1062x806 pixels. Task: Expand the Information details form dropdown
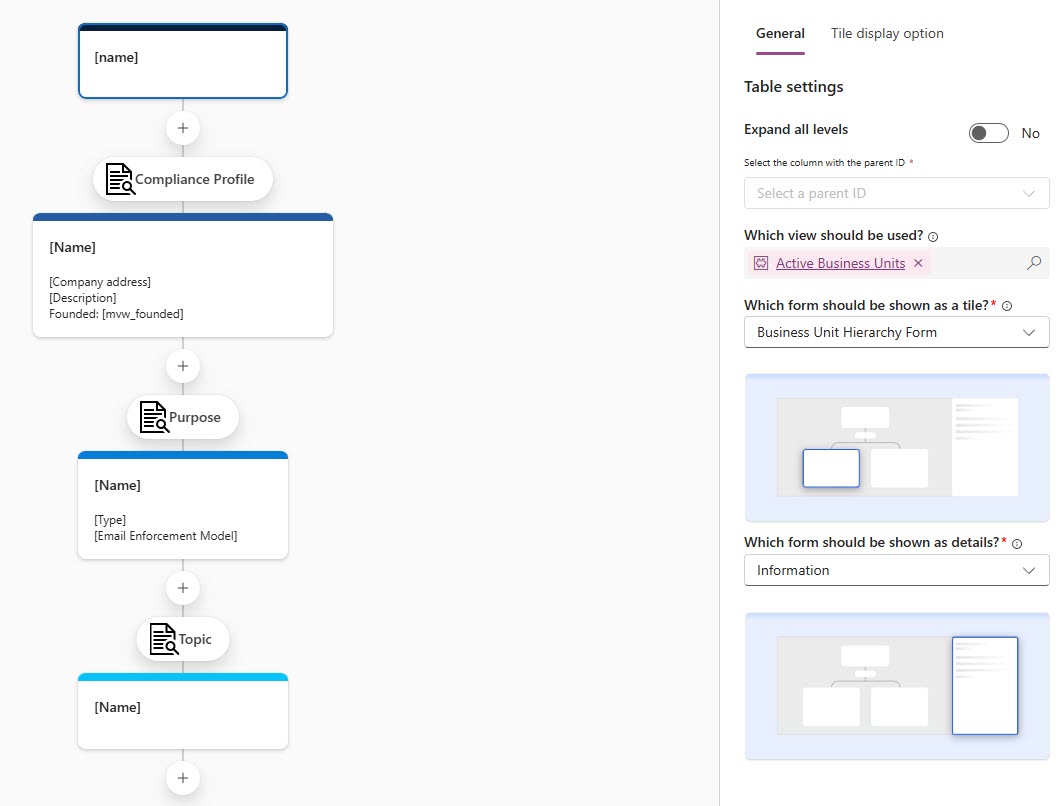coord(896,570)
